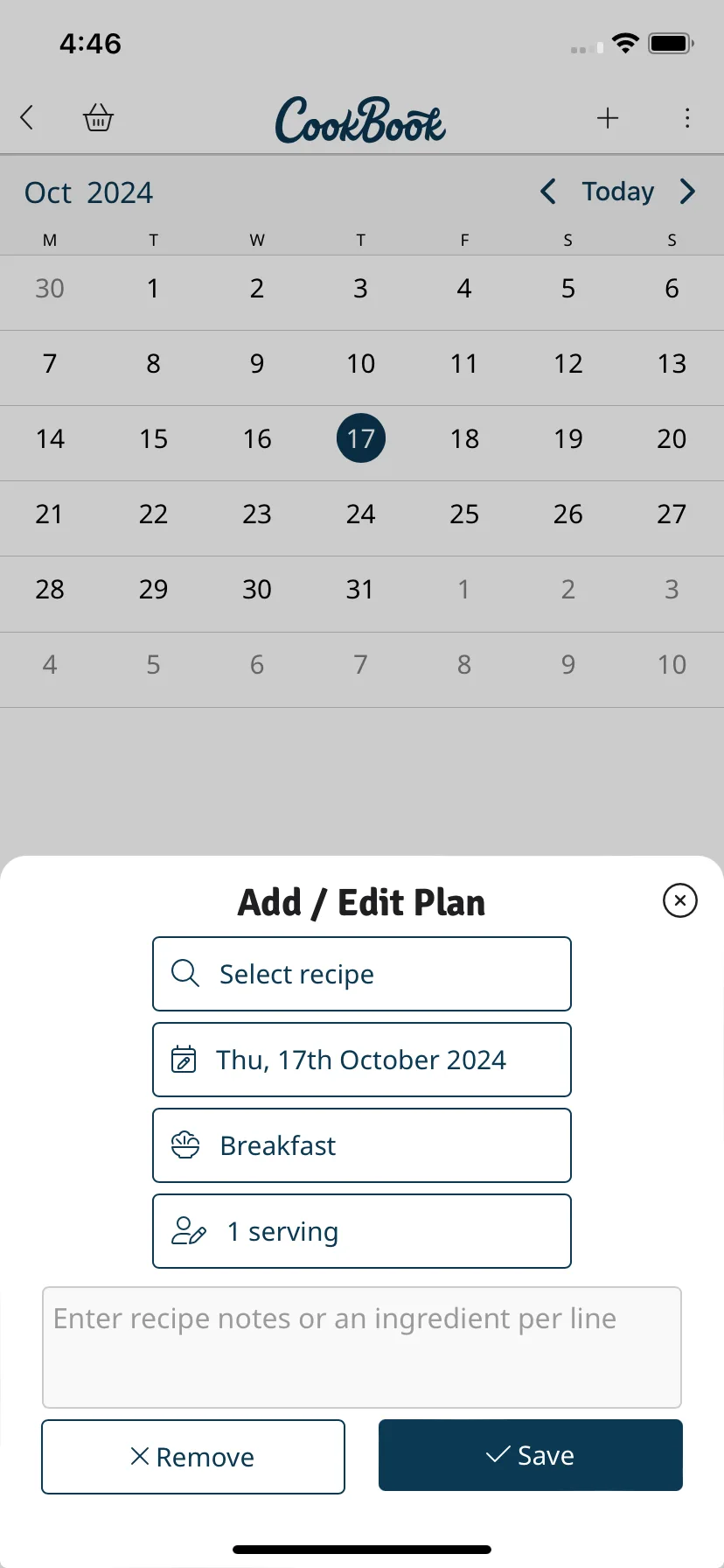This screenshot has width=724, height=1568.
Task: Edit the 1 serving field
Action: pos(362,1231)
